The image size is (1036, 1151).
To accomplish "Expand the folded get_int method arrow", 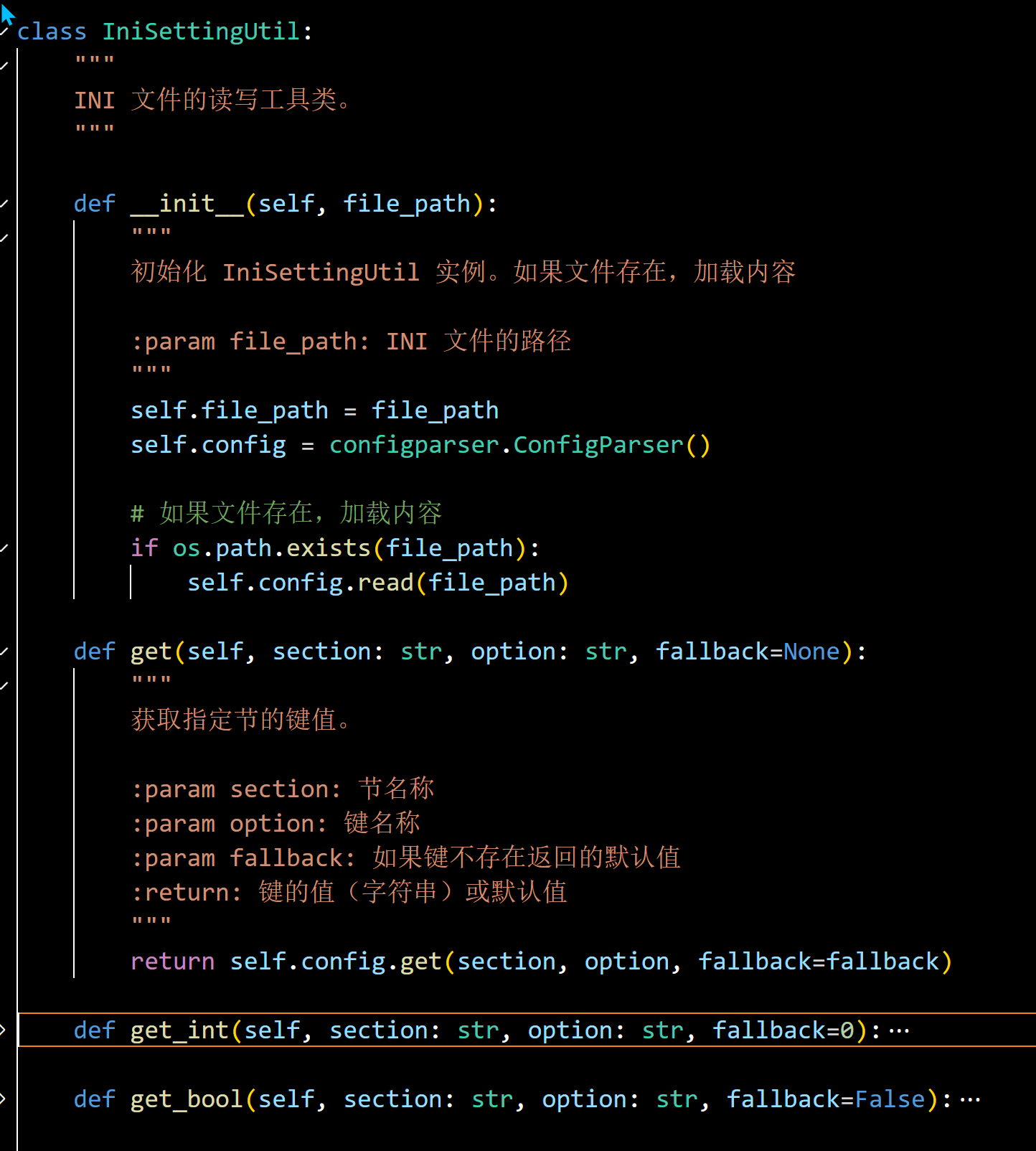I will (4, 1030).
